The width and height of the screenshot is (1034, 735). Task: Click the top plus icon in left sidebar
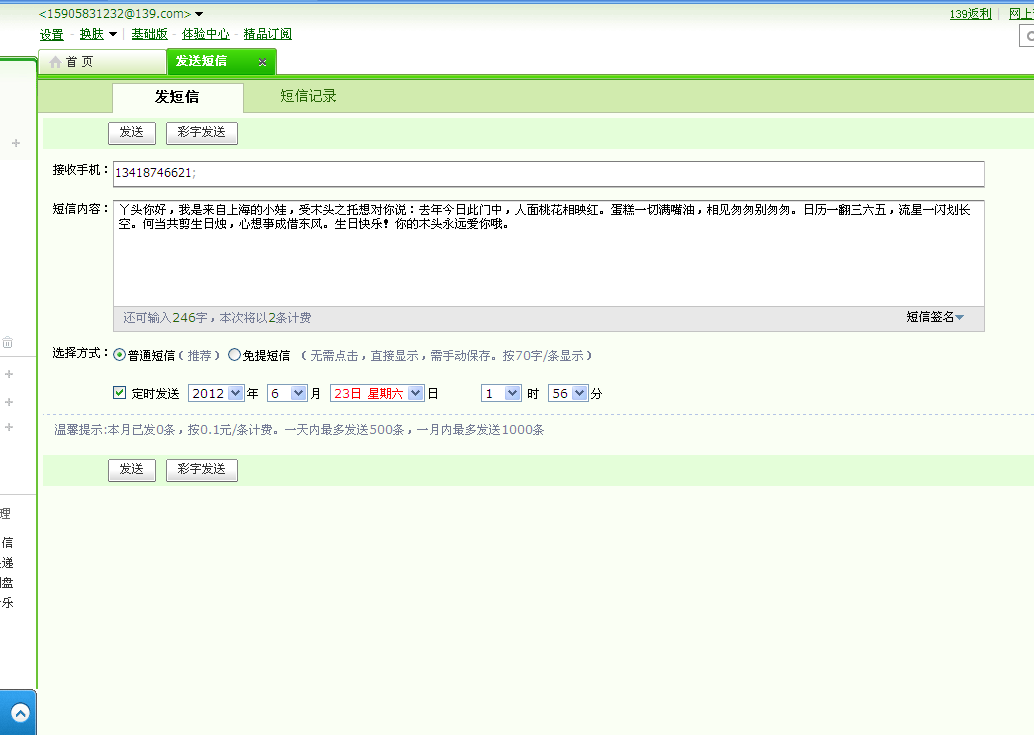16,143
